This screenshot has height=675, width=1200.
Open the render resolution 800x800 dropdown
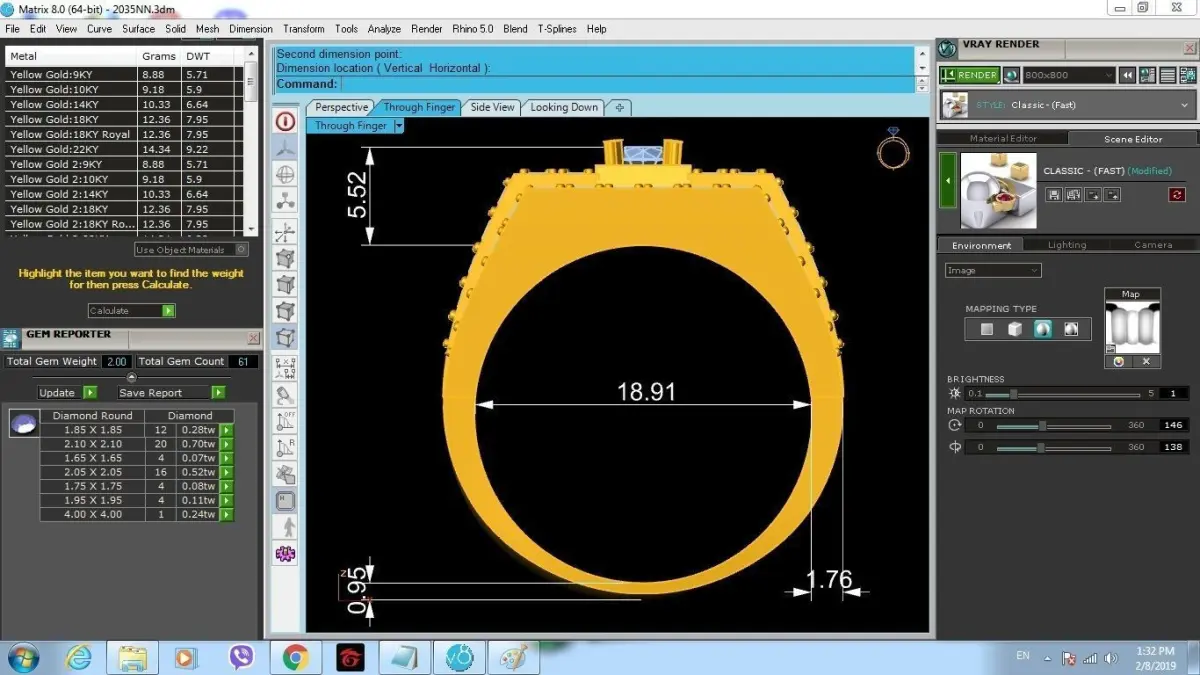pos(1068,75)
